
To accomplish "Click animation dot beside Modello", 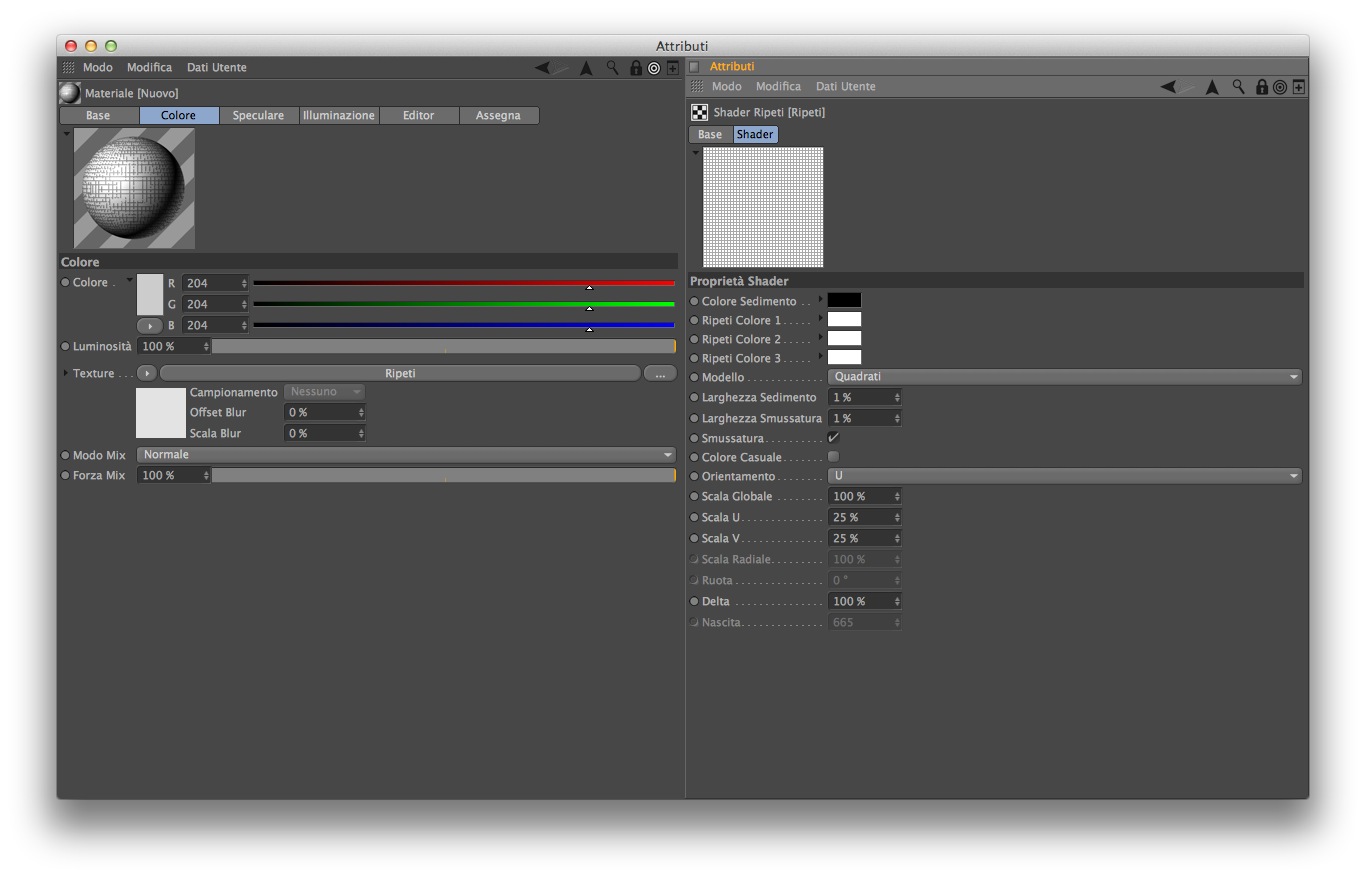I will 695,377.
